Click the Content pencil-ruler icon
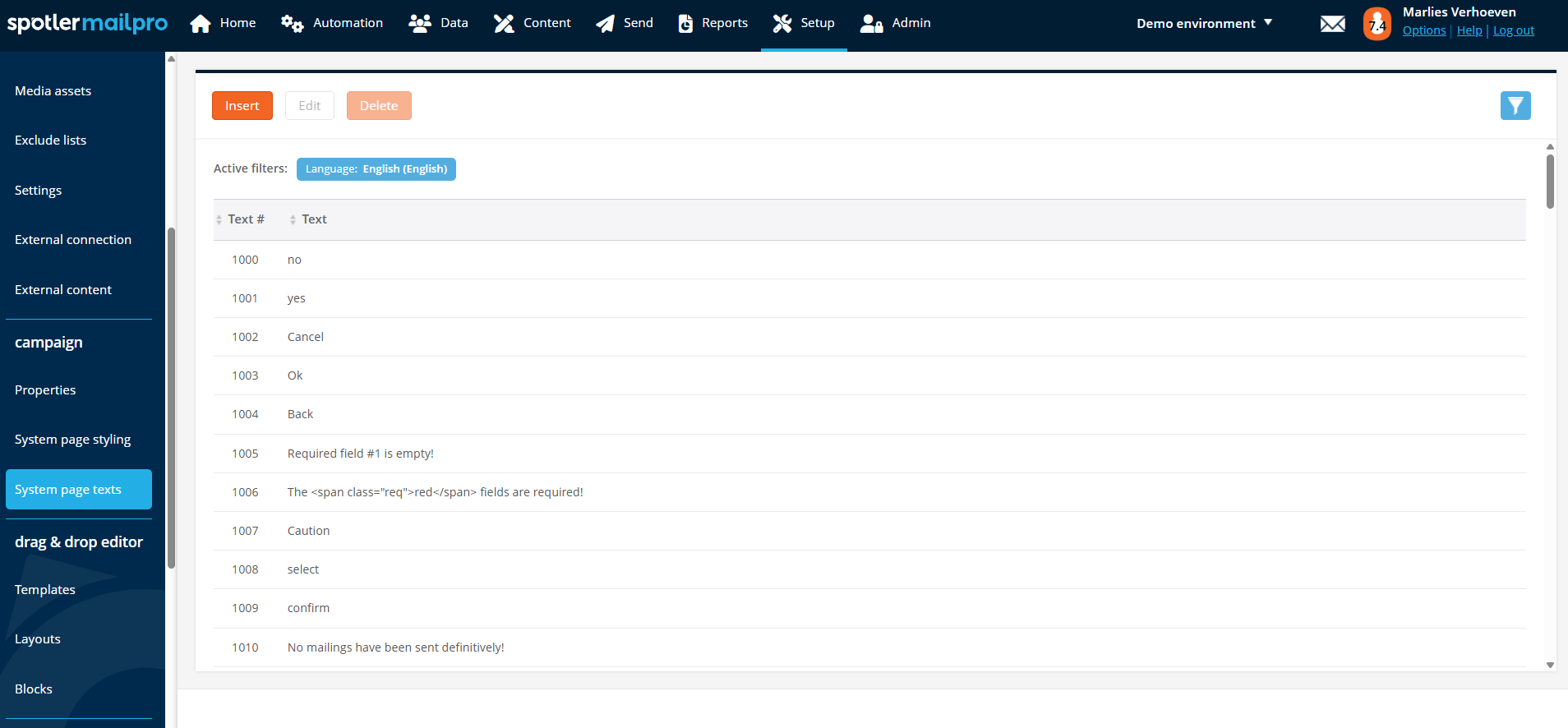1568x728 pixels. click(x=504, y=24)
